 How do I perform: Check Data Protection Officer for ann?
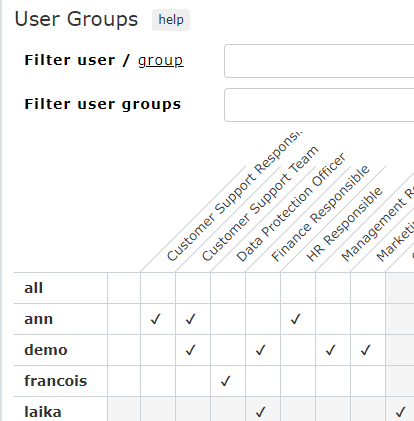point(228,319)
